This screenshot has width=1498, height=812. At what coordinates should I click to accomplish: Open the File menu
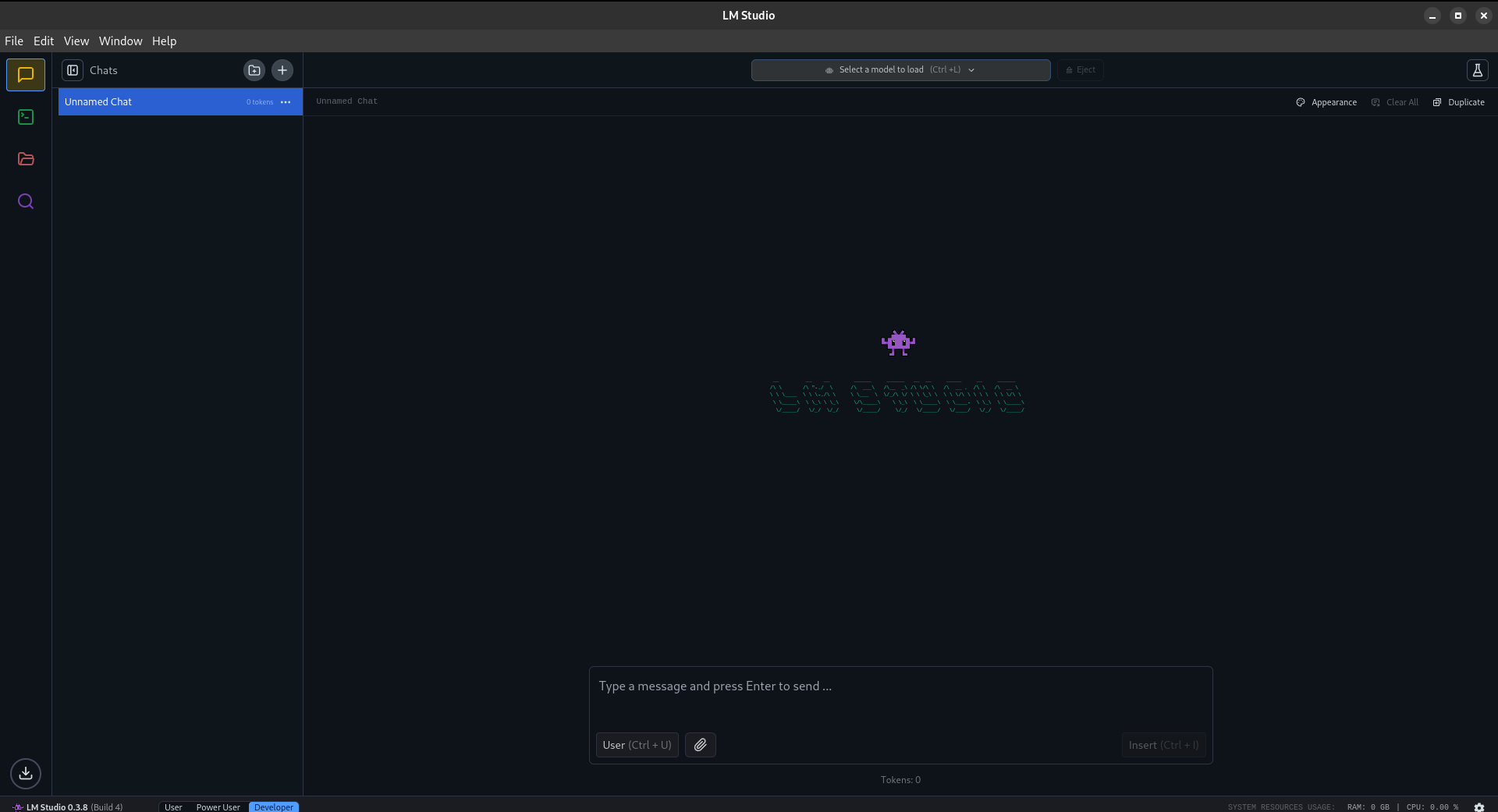coord(14,41)
